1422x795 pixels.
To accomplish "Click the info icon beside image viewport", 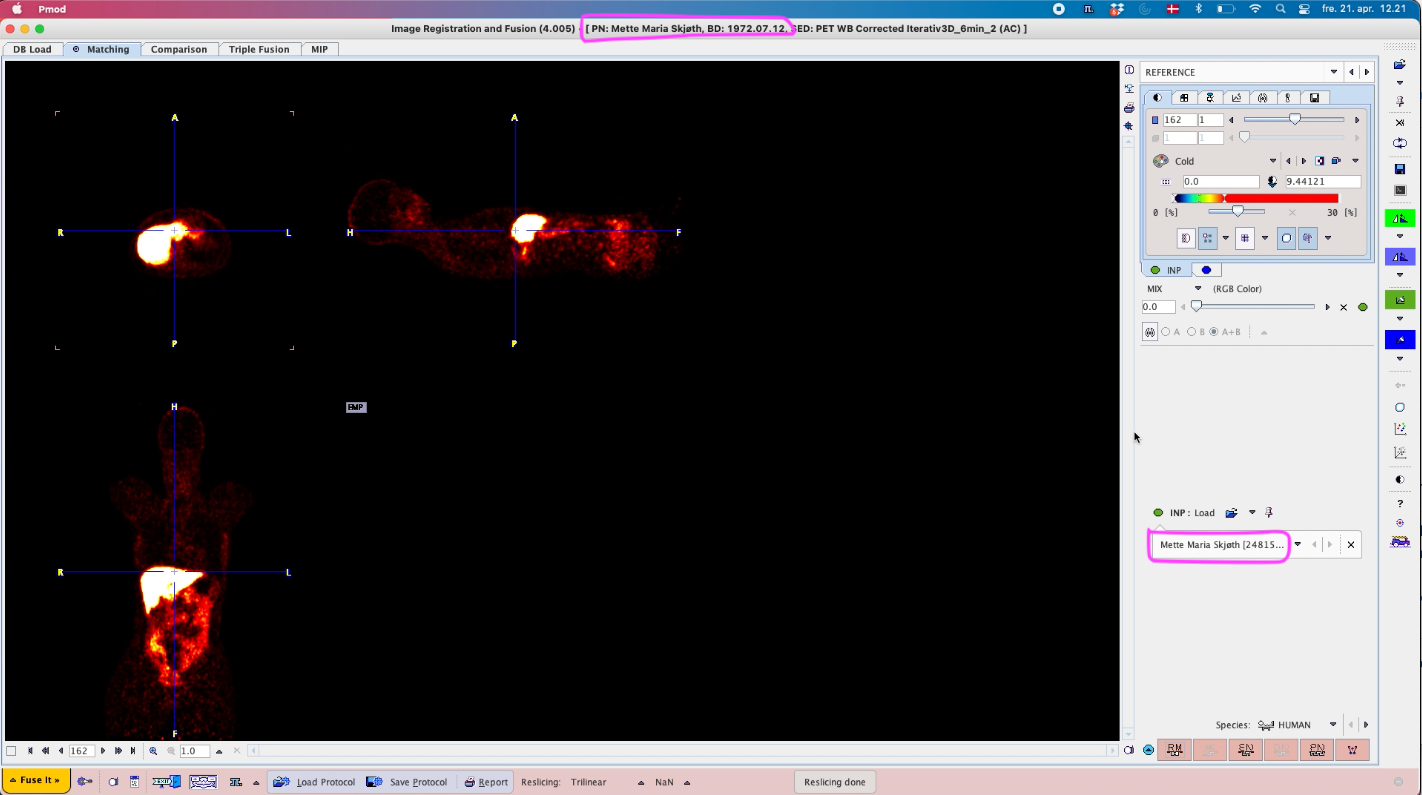I will (x=1129, y=70).
